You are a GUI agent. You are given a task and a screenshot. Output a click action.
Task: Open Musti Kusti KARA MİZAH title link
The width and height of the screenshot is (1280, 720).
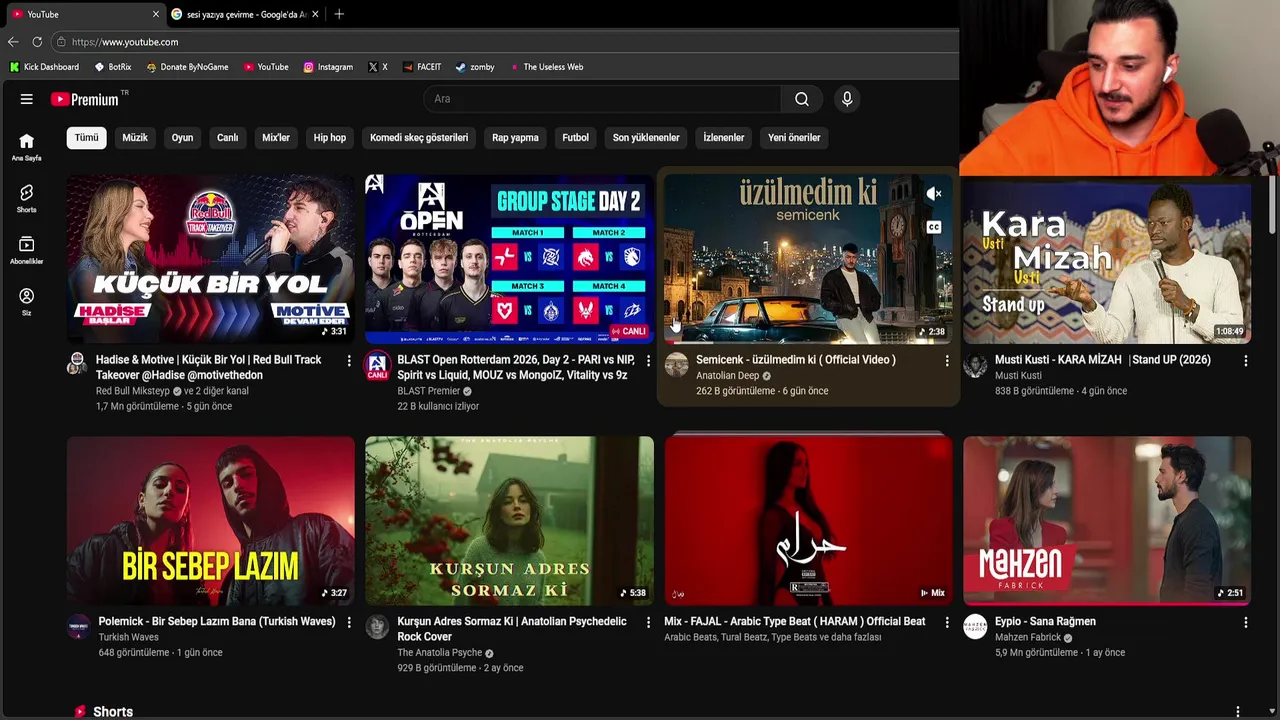1103,360
